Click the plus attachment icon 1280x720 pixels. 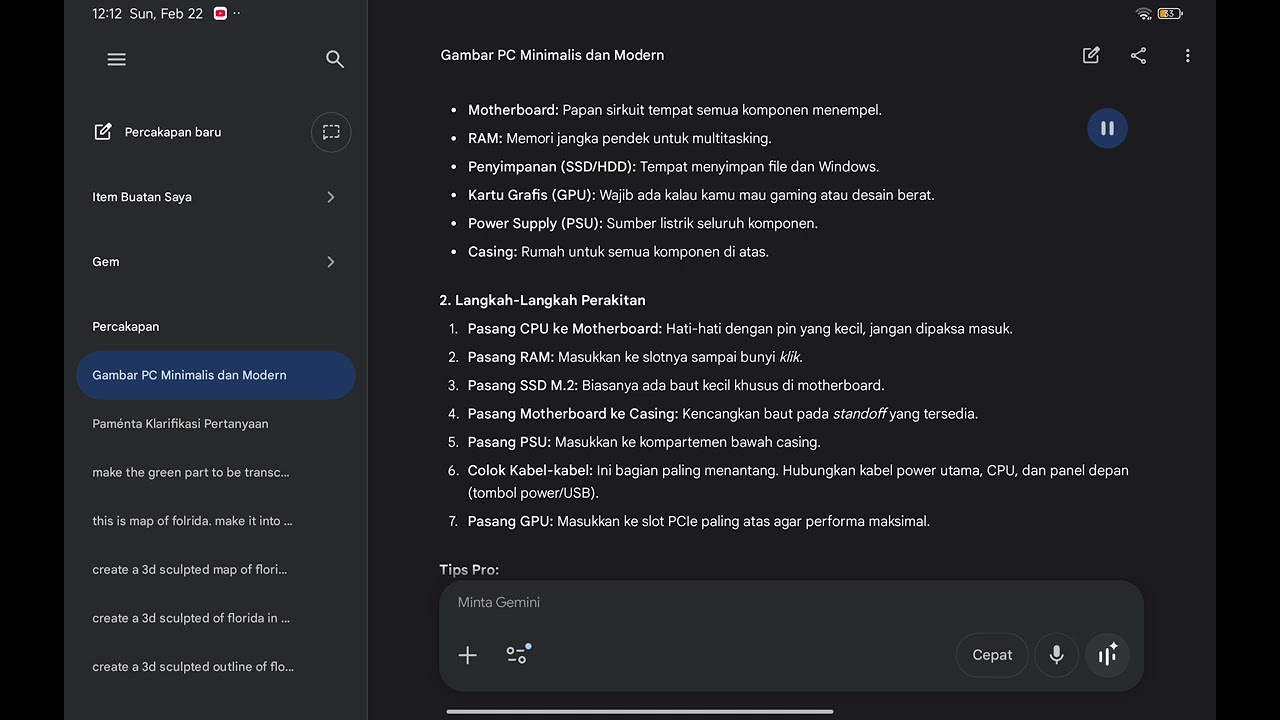point(467,655)
